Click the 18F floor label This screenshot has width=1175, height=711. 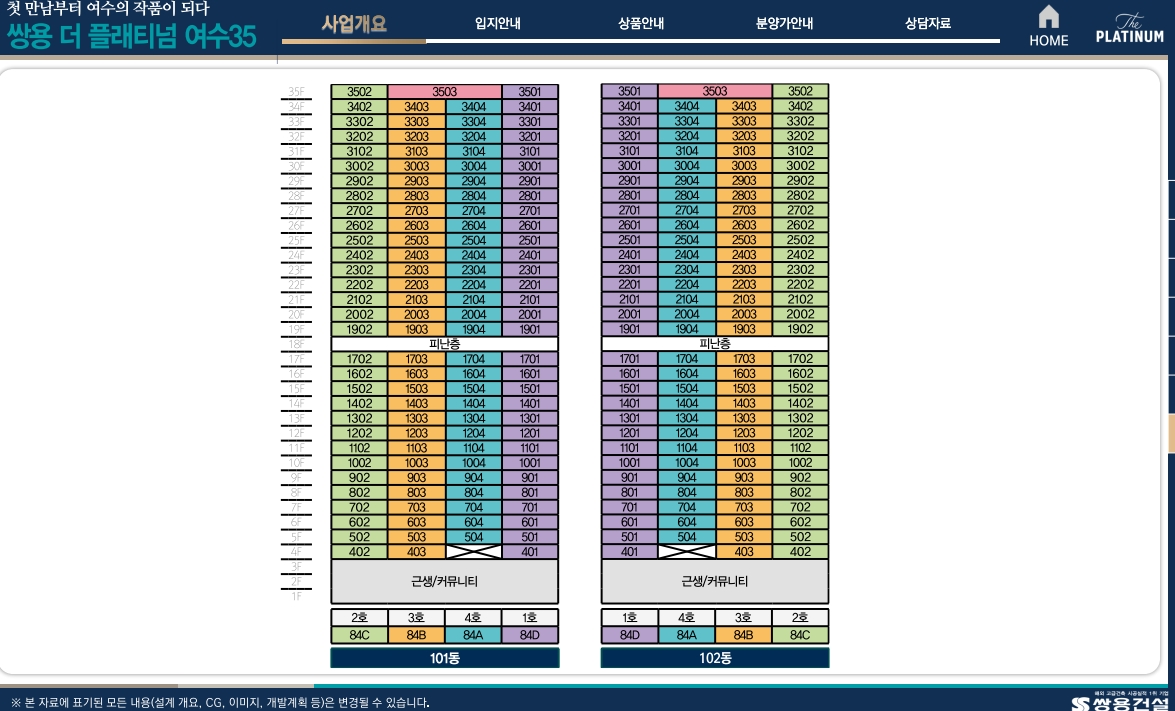pyautogui.click(x=296, y=345)
